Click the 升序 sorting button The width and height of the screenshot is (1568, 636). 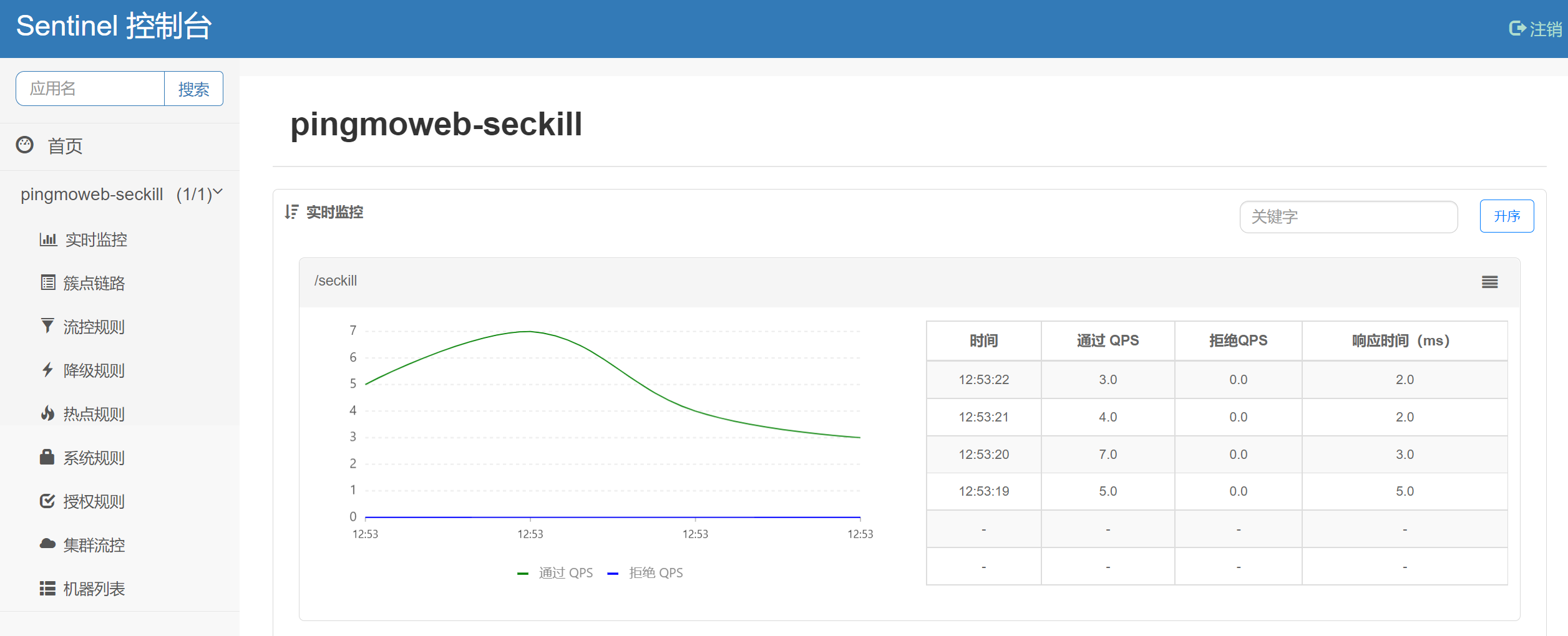click(x=1507, y=216)
